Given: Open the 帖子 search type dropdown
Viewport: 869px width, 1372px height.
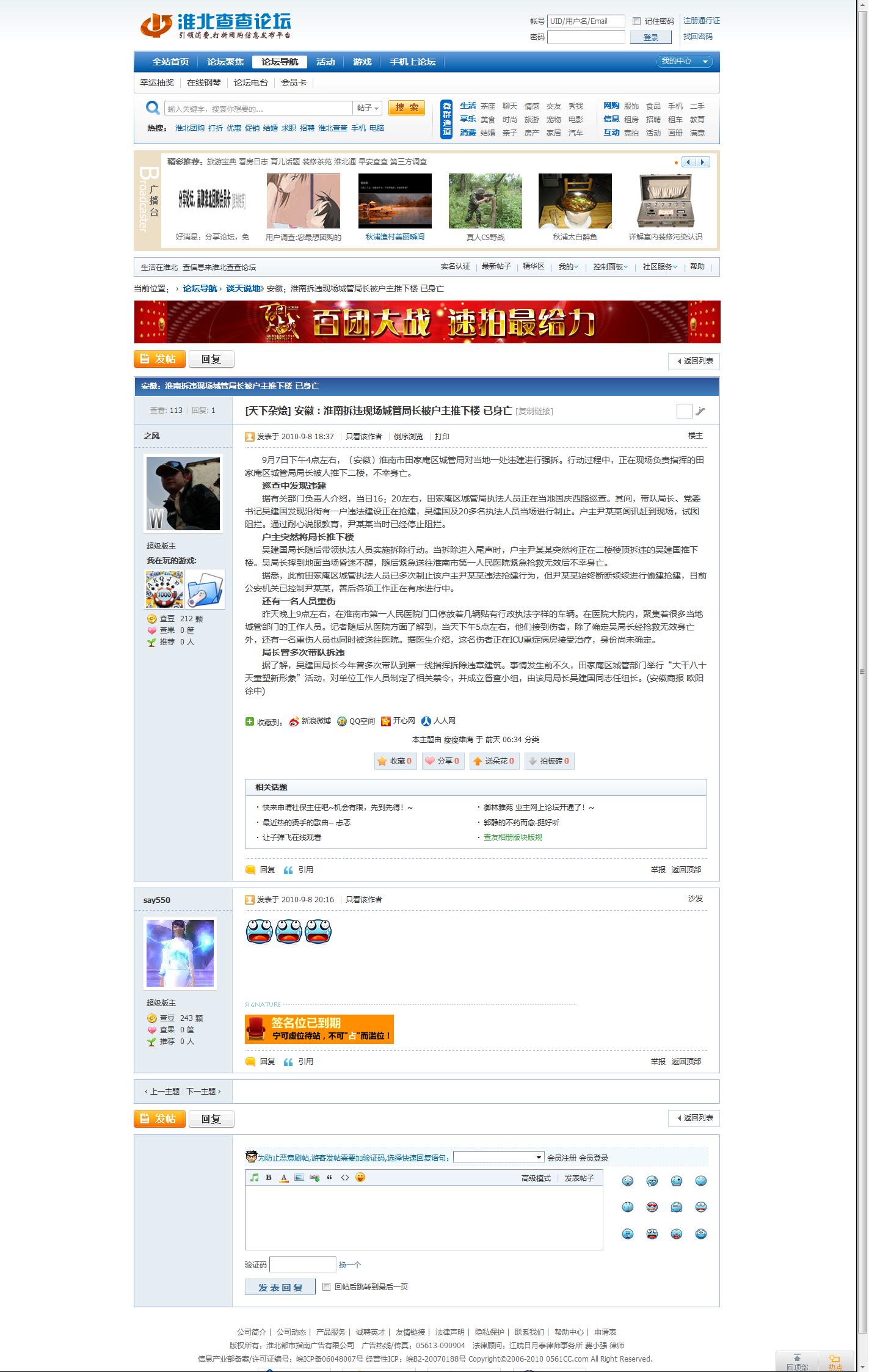Looking at the screenshot, I should pos(368,108).
